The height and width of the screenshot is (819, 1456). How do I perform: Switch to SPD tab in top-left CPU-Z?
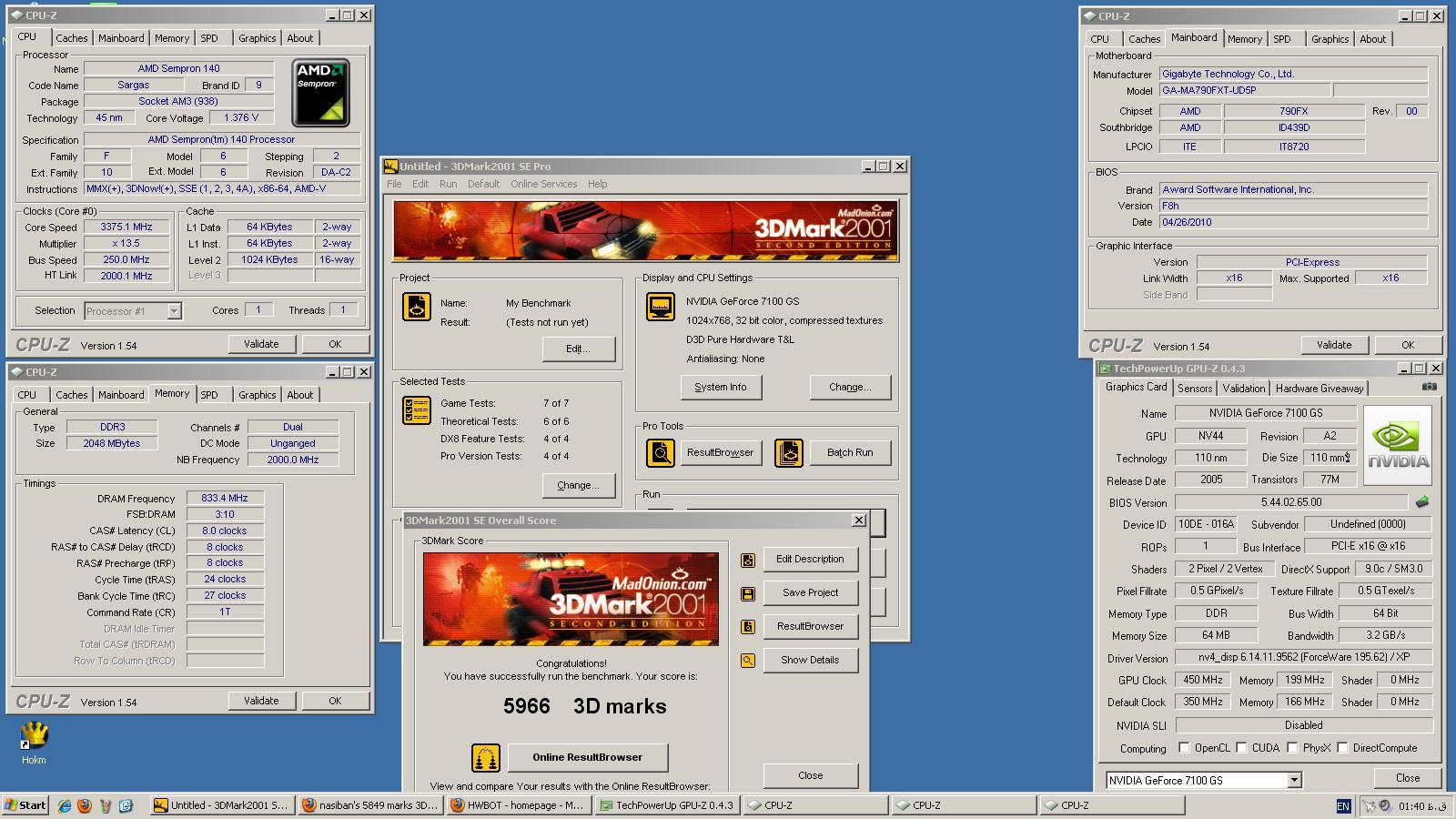(x=209, y=38)
